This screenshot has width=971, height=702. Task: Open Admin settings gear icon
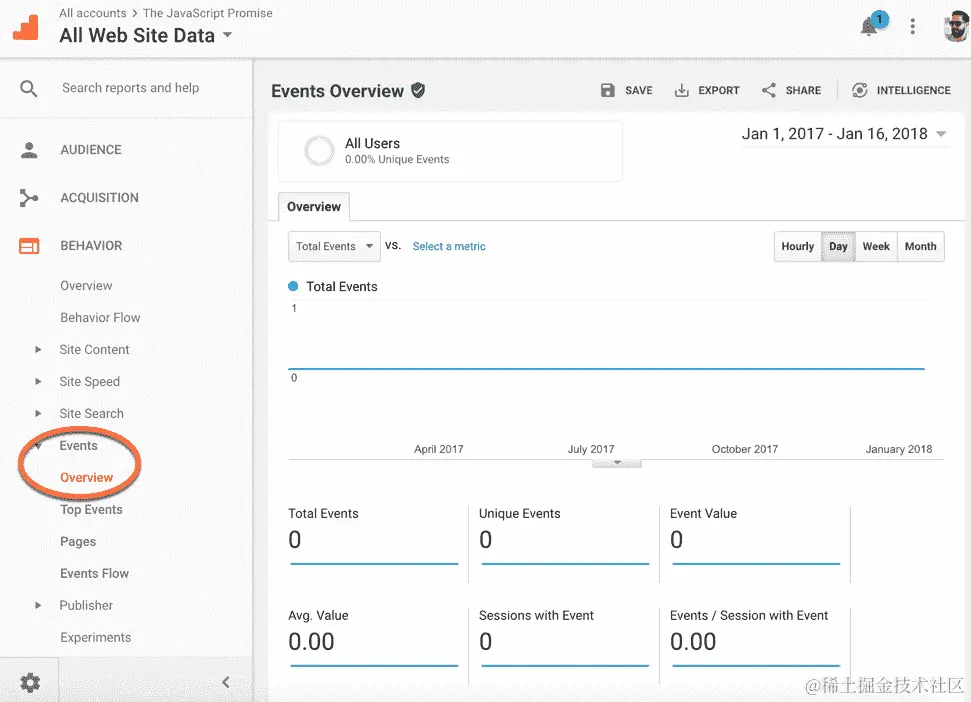(x=30, y=683)
